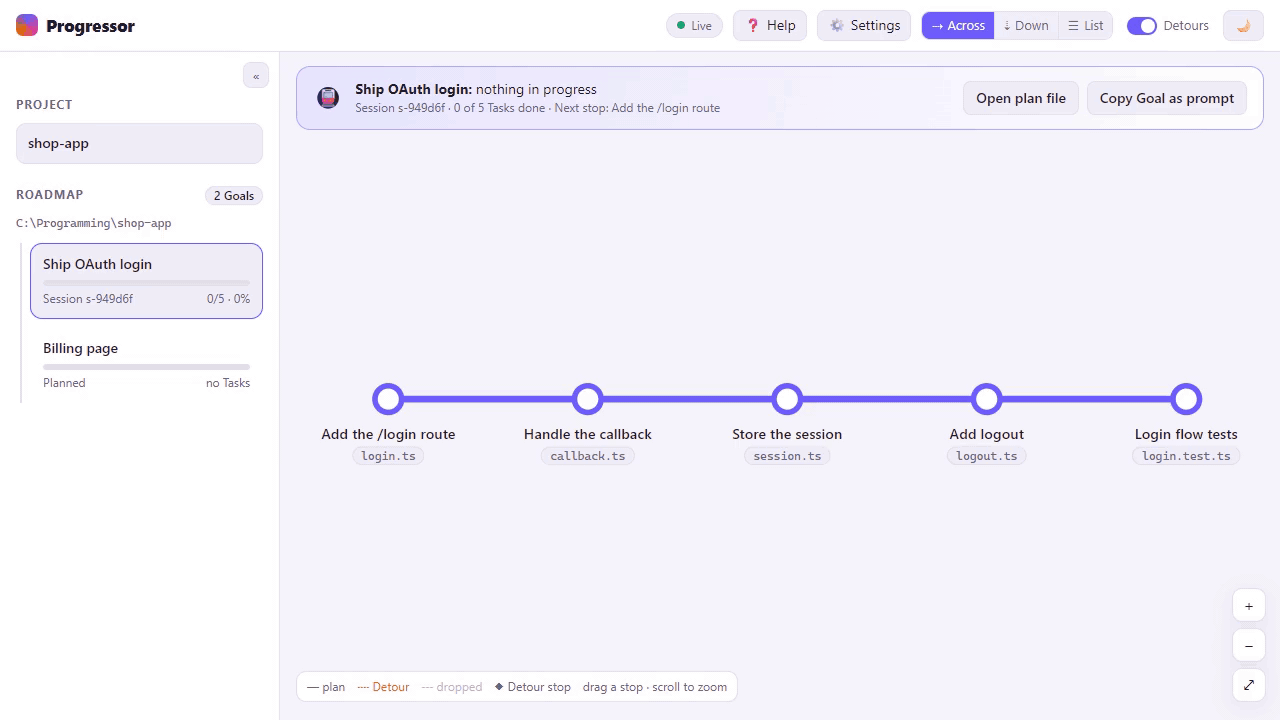Click the logout.ts file chip
The image size is (1280, 720).
(987, 456)
